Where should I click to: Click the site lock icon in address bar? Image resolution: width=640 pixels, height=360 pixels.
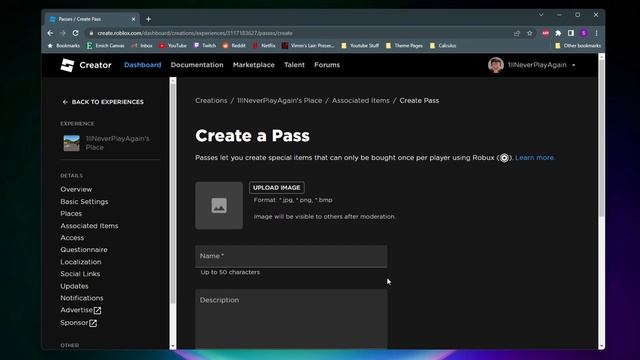pos(91,33)
